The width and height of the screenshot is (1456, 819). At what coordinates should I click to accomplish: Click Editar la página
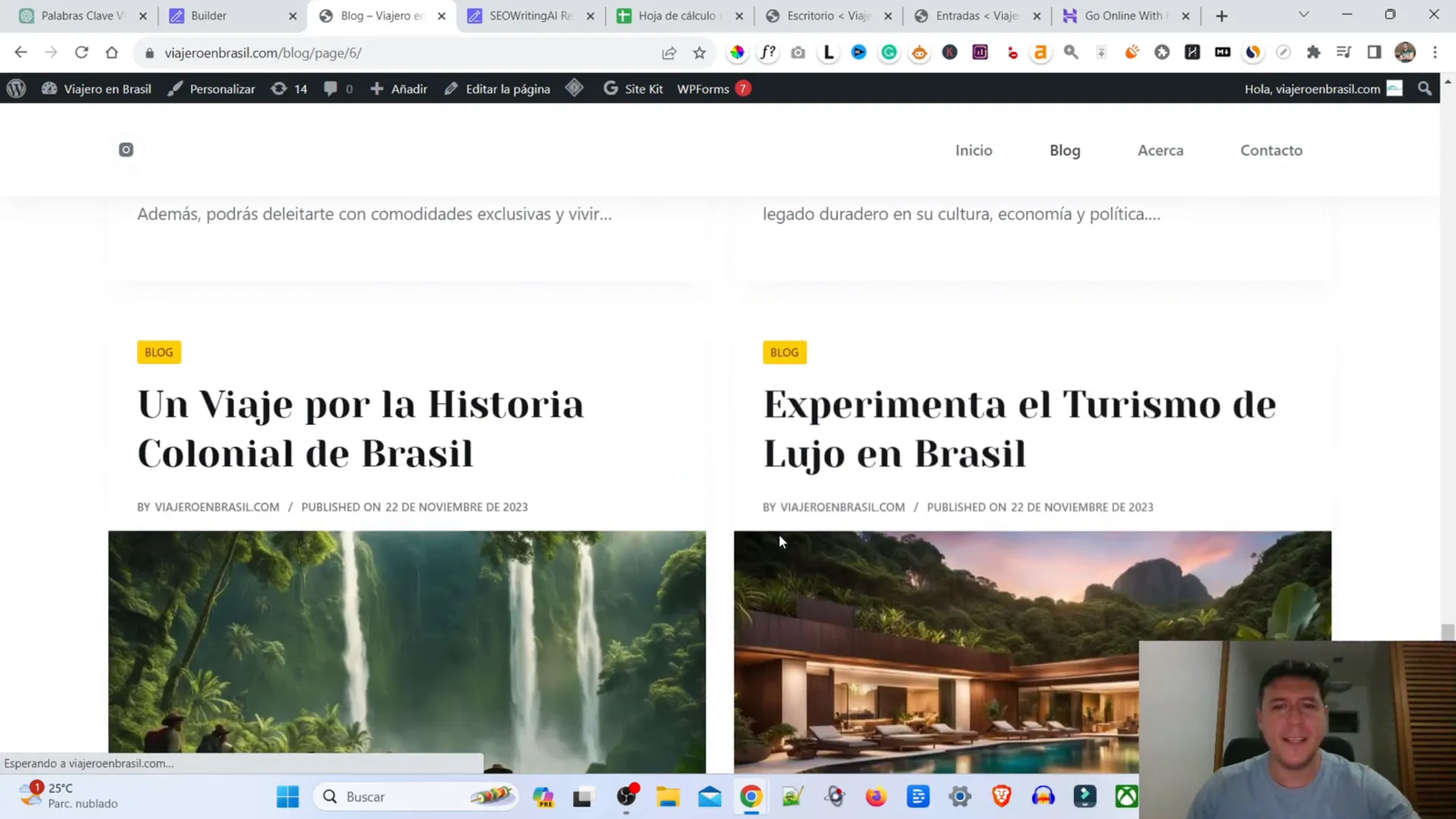[x=497, y=88]
